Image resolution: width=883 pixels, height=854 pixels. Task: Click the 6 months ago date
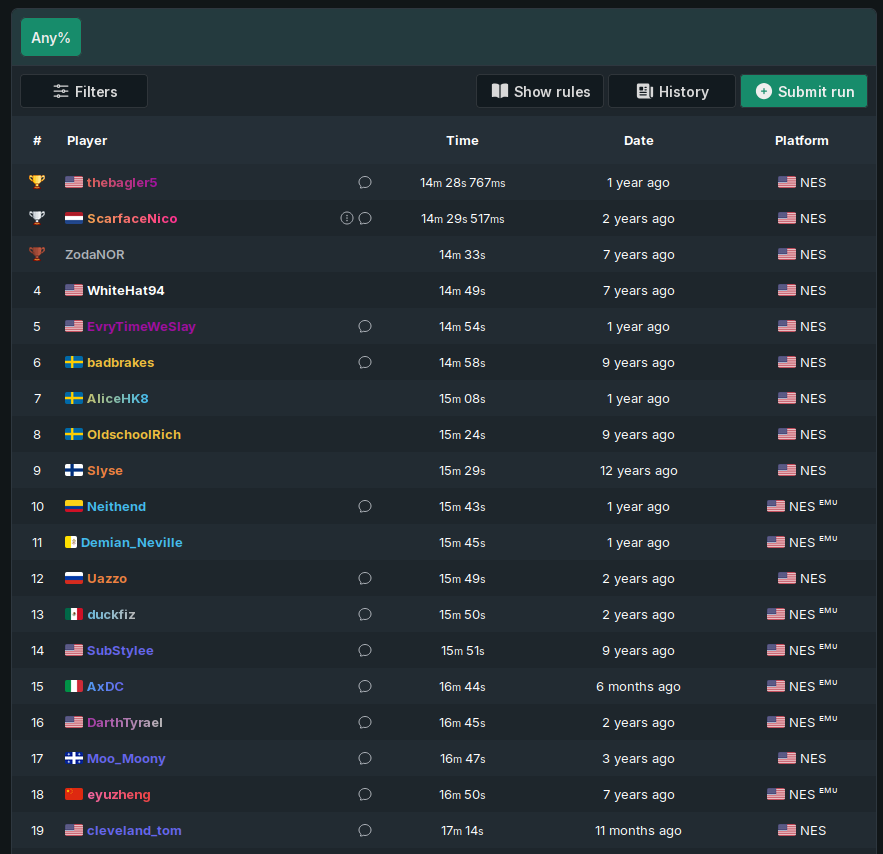[x=639, y=687]
